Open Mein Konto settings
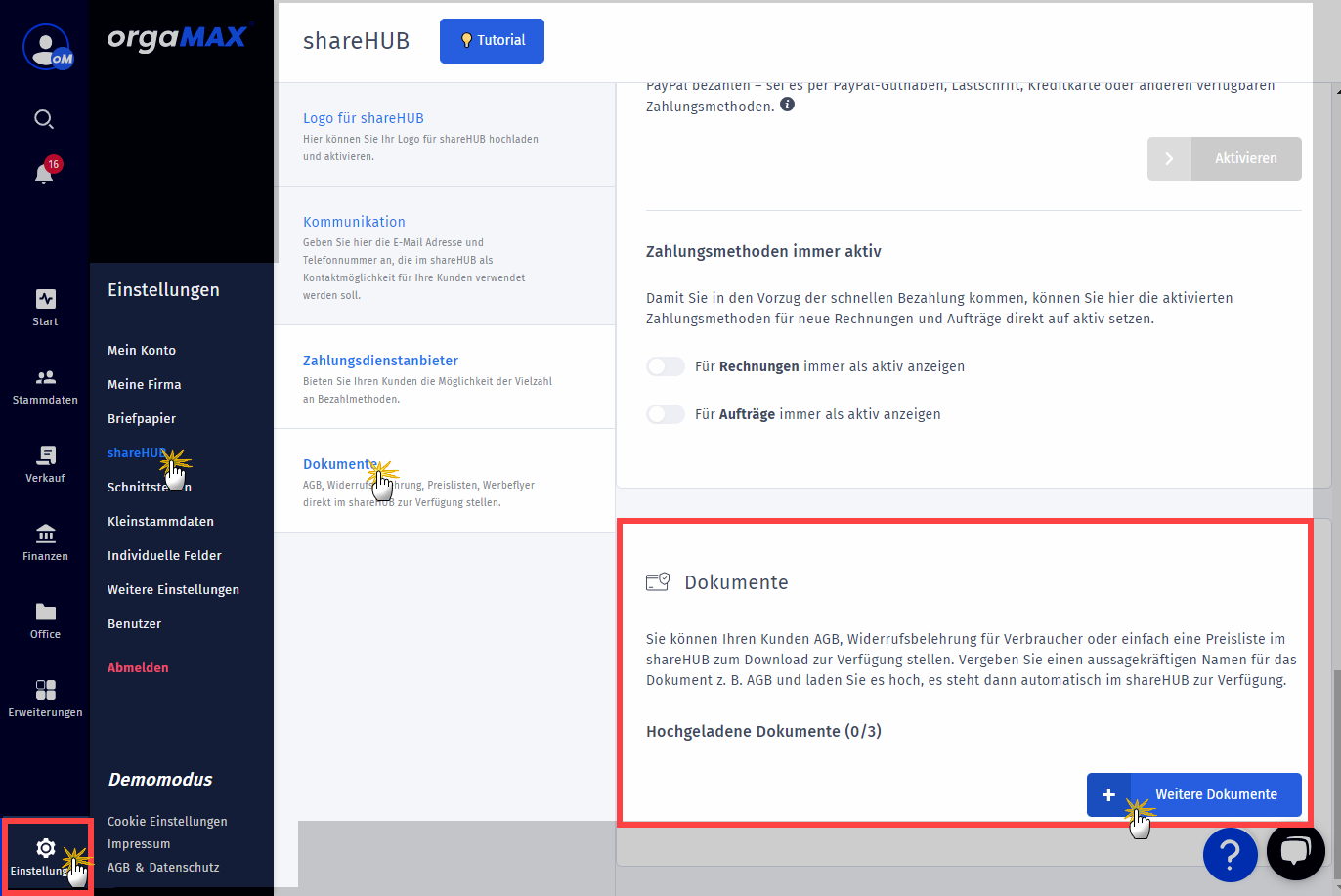 [142, 350]
